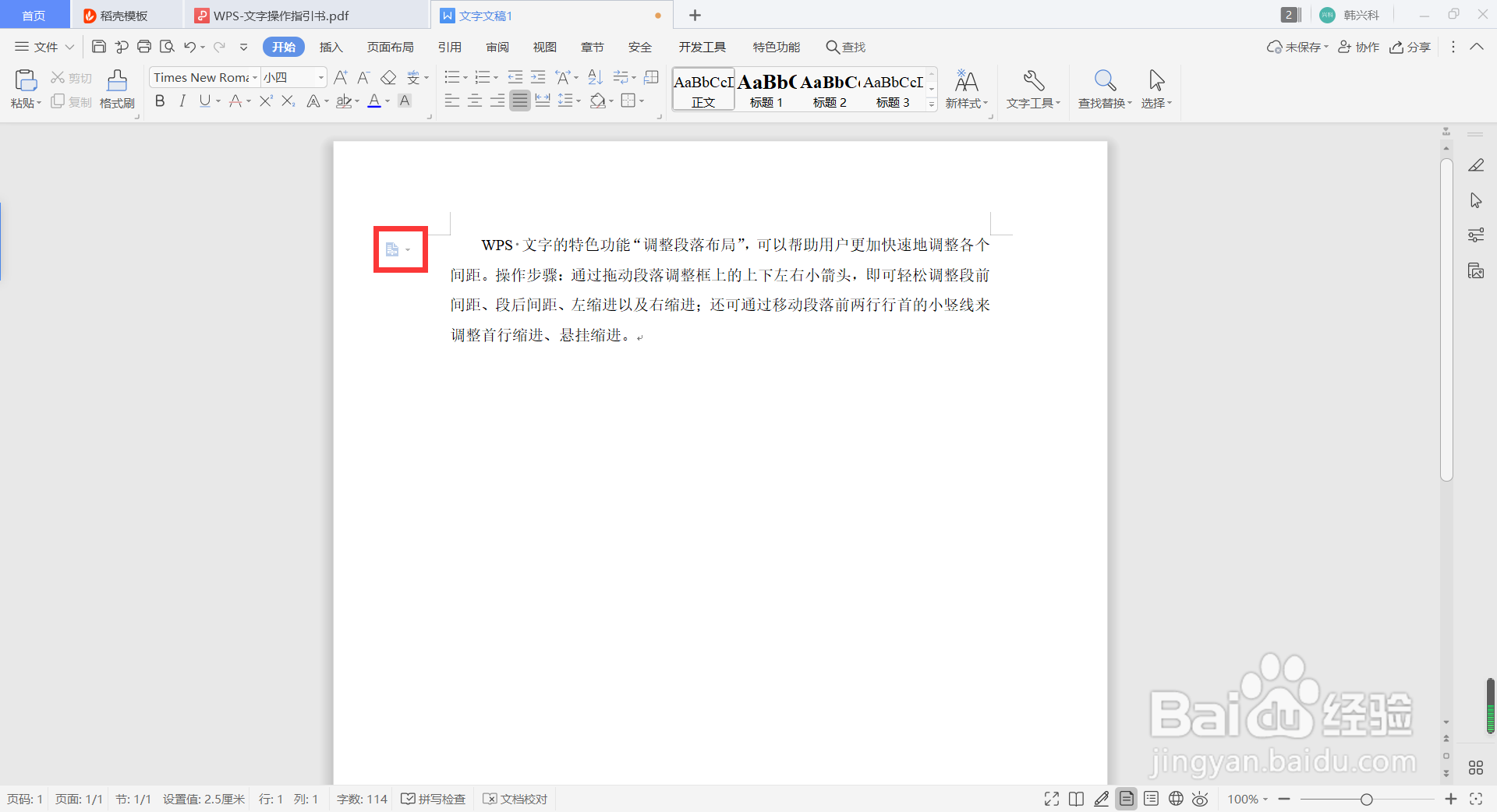
Task: Click the Paste clipboard icon
Action: click(x=25, y=80)
